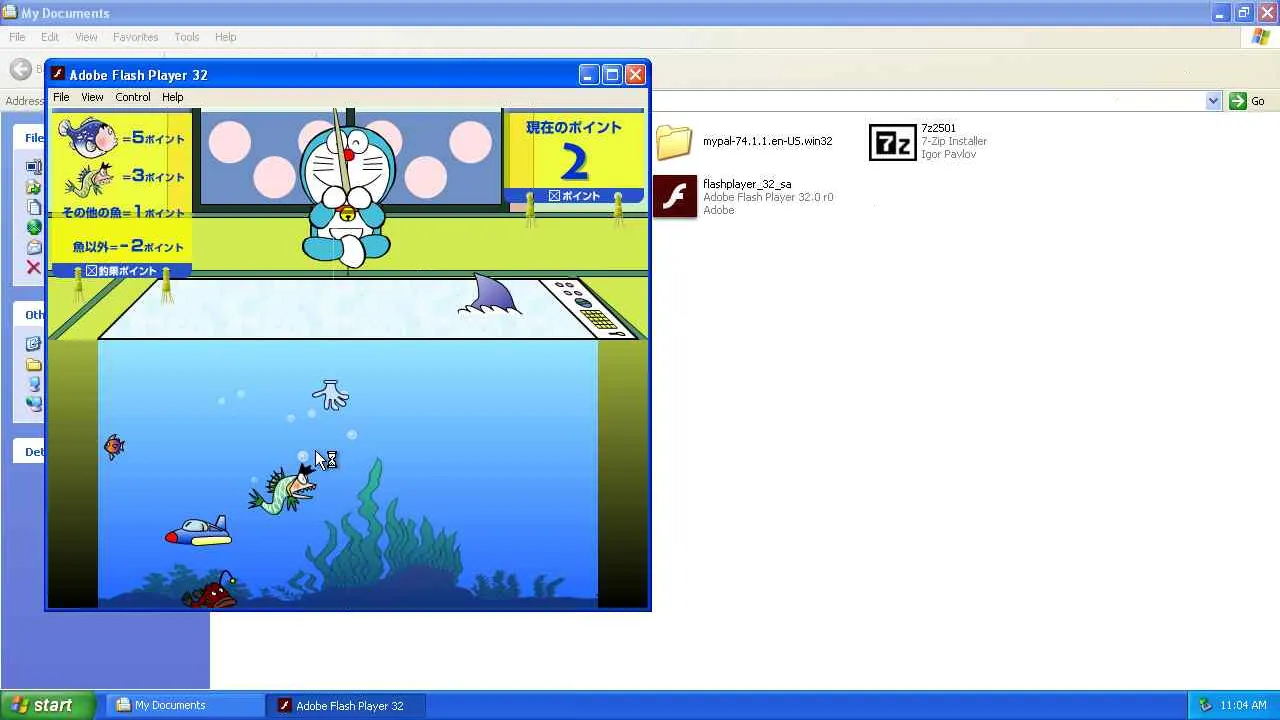The height and width of the screenshot is (720, 1280).
Task: Click the current score number 2
Action: [574, 162]
